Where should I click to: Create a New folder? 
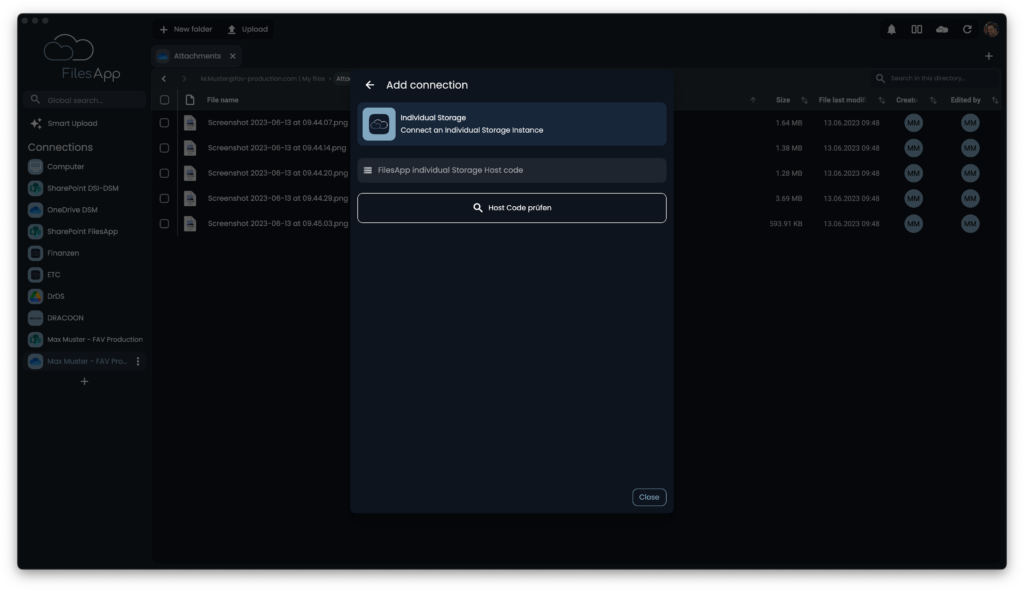186,29
